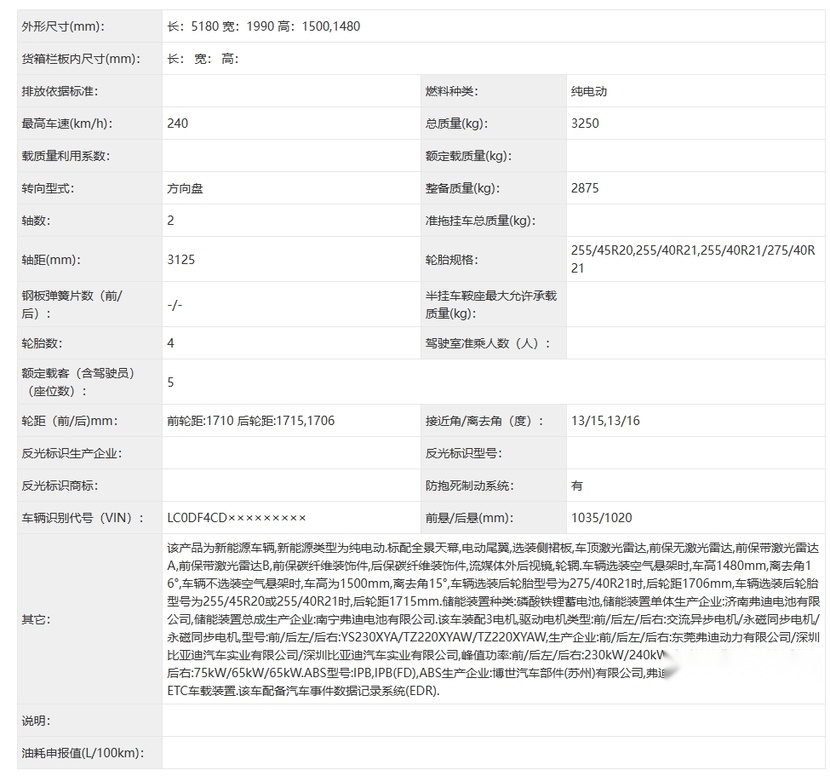The width and height of the screenshot is (830, 776).
Task: Click the 接近角/离去角 label
Action: [x=484, y=421]
